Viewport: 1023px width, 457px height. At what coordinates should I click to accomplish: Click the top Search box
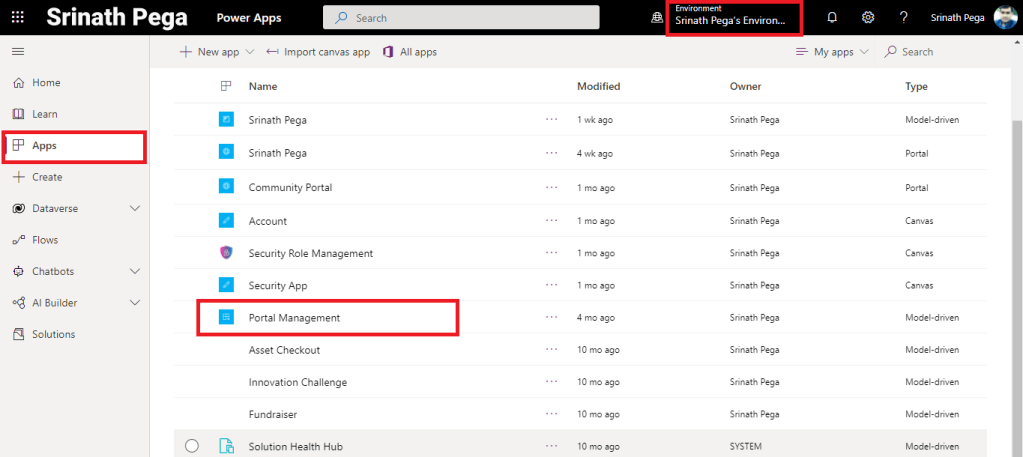461,17
